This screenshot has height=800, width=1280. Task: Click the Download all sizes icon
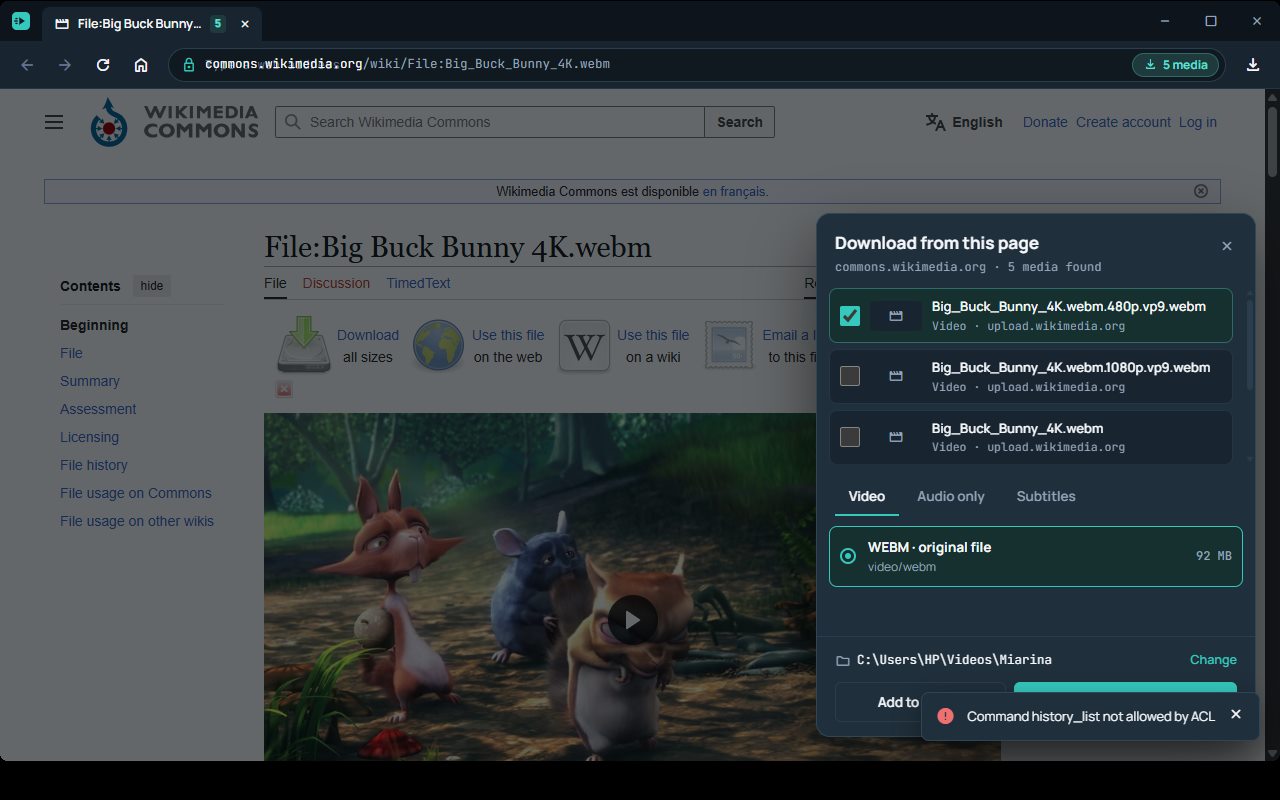click(304, 345)
